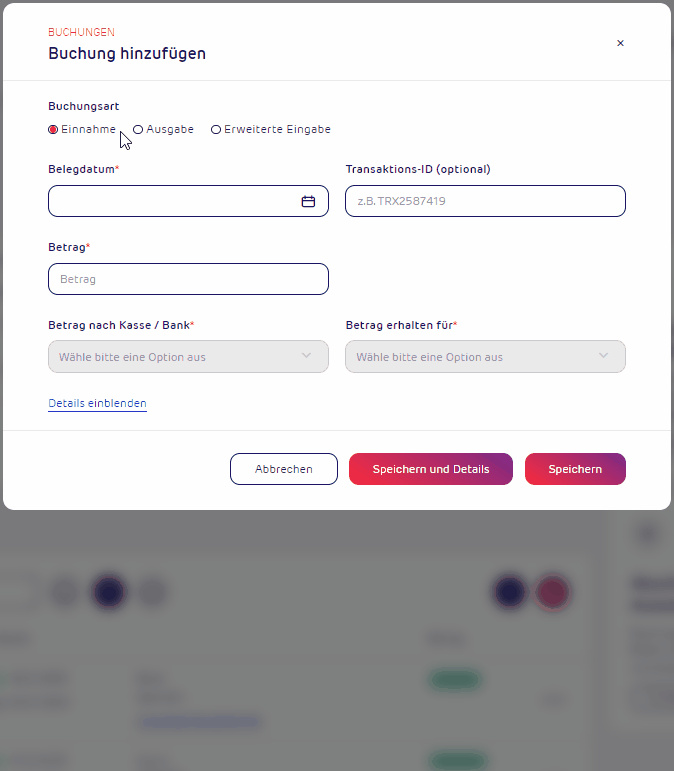Click the BUCHUNGEN header label

(82, 32)
